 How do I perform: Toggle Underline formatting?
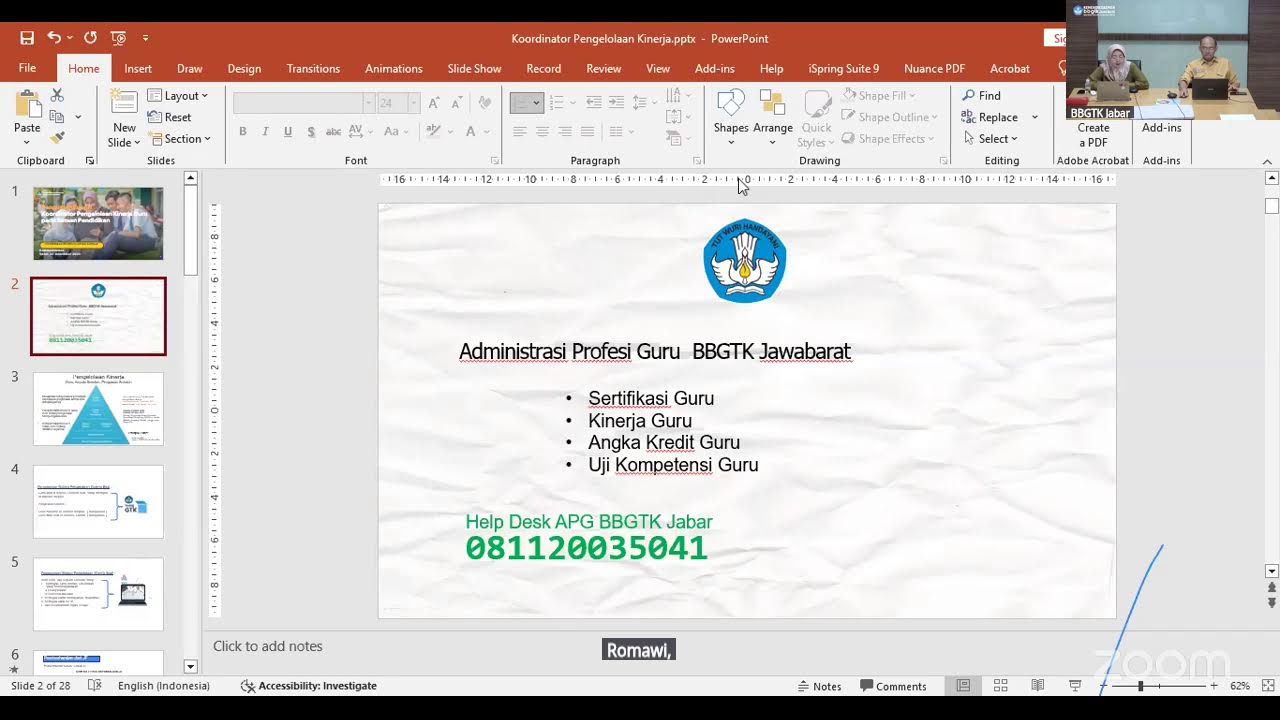[x=288, y=132]
